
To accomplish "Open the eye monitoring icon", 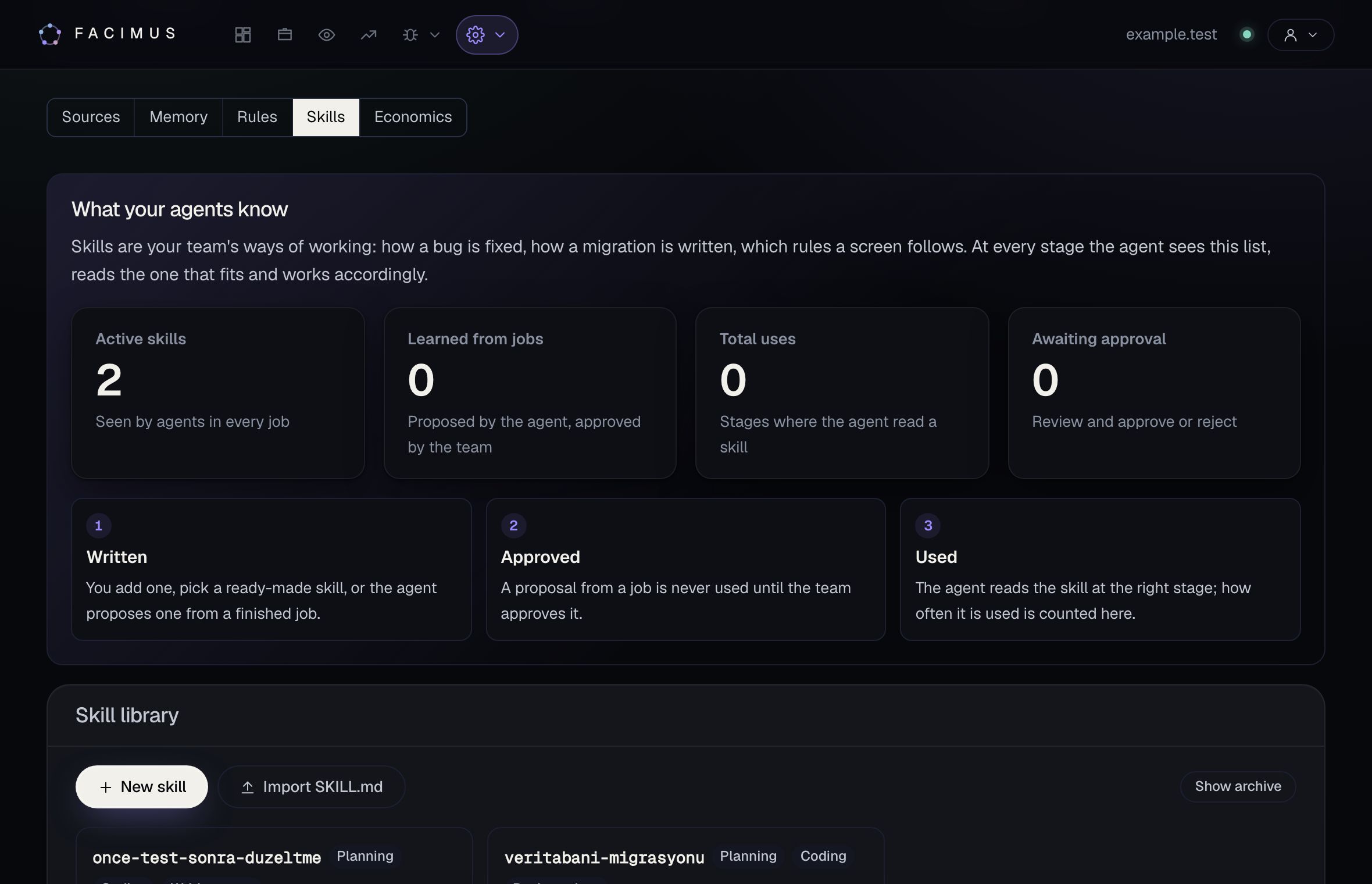I will click(327, 35).
